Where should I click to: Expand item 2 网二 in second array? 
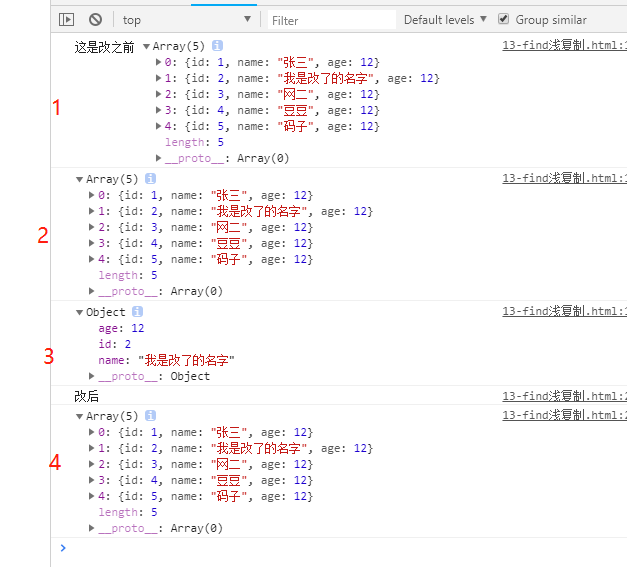[92, 227]
